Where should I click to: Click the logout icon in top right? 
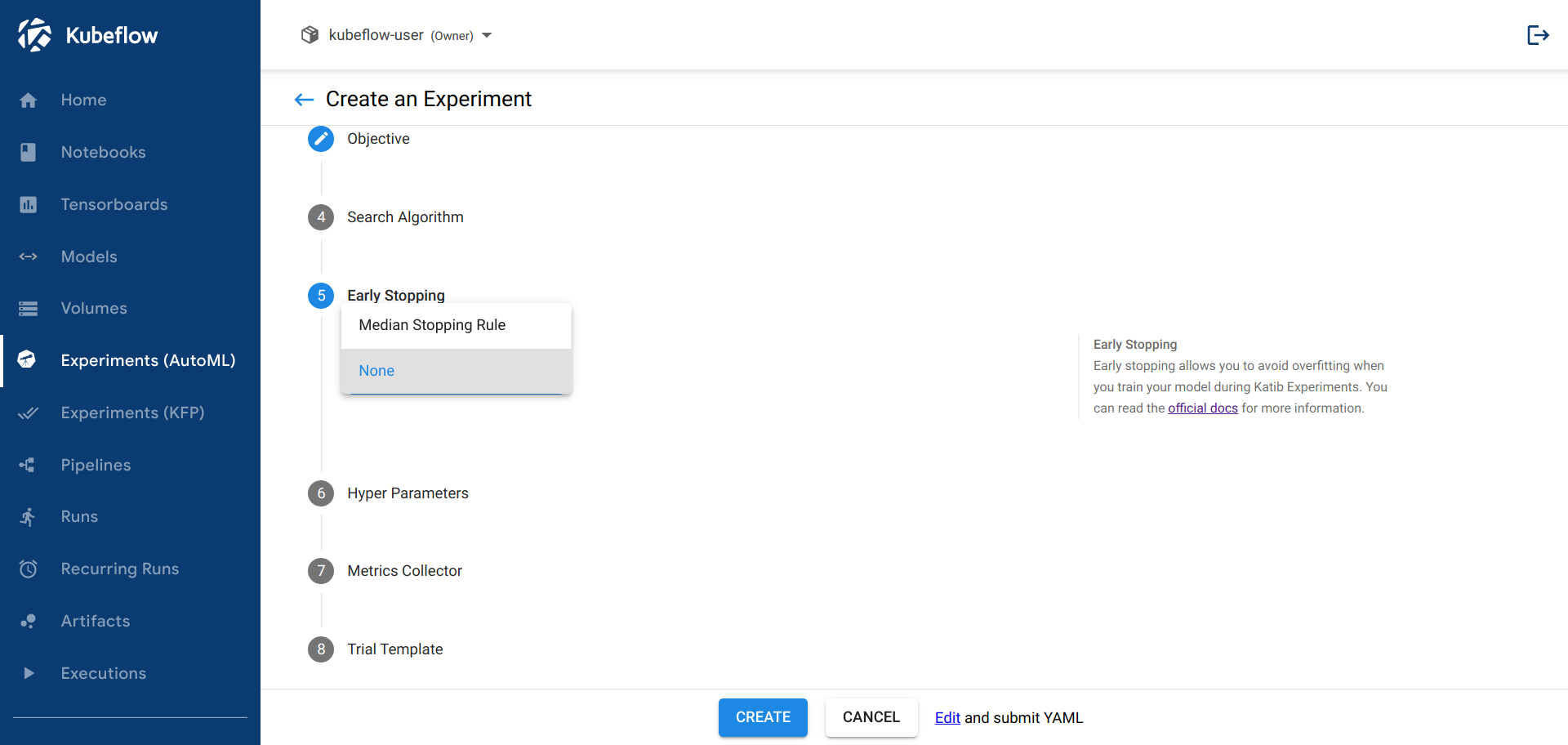1538,35
